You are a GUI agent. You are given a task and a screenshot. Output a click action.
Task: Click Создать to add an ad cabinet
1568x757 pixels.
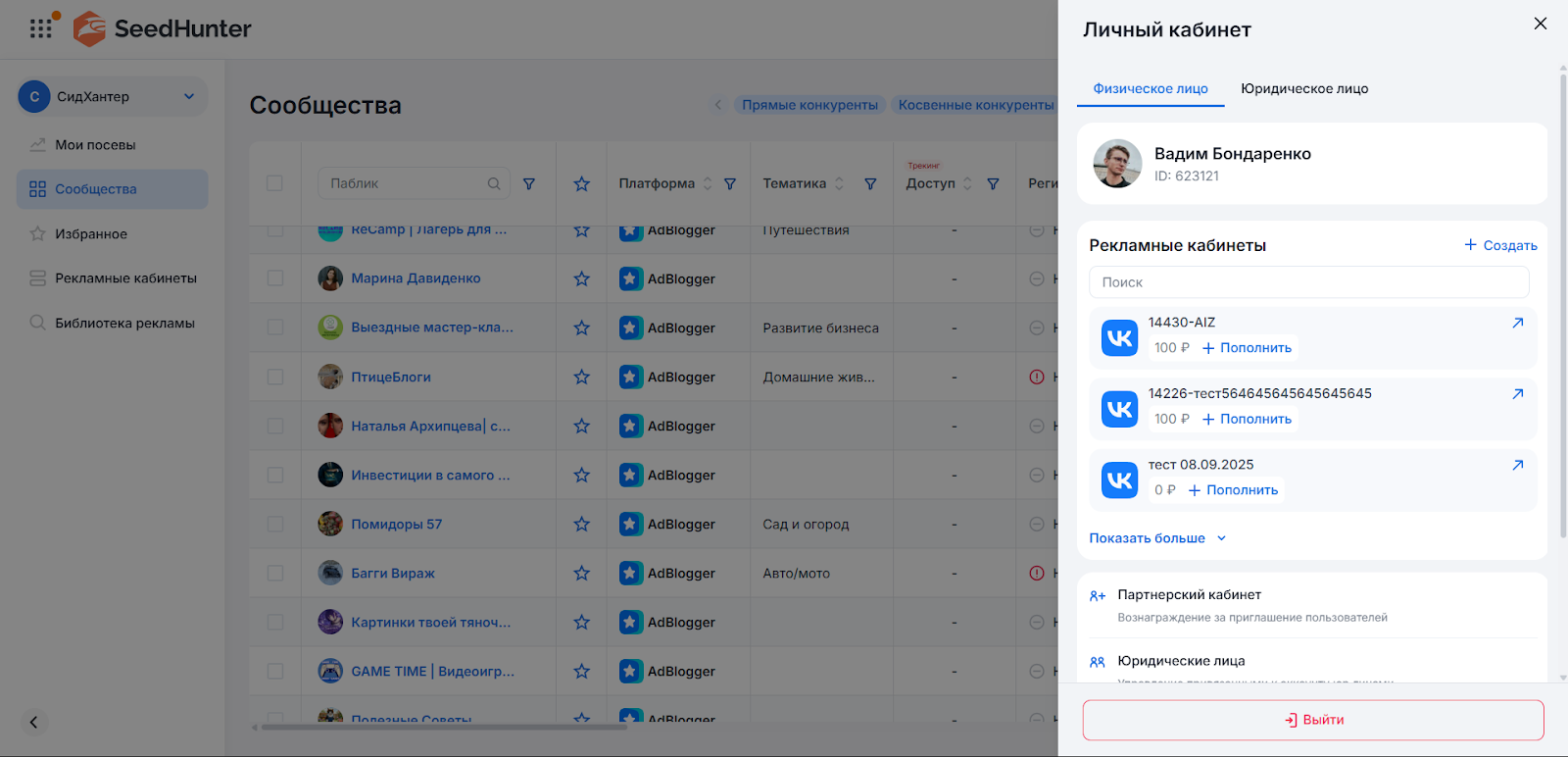coord(1500,245)
